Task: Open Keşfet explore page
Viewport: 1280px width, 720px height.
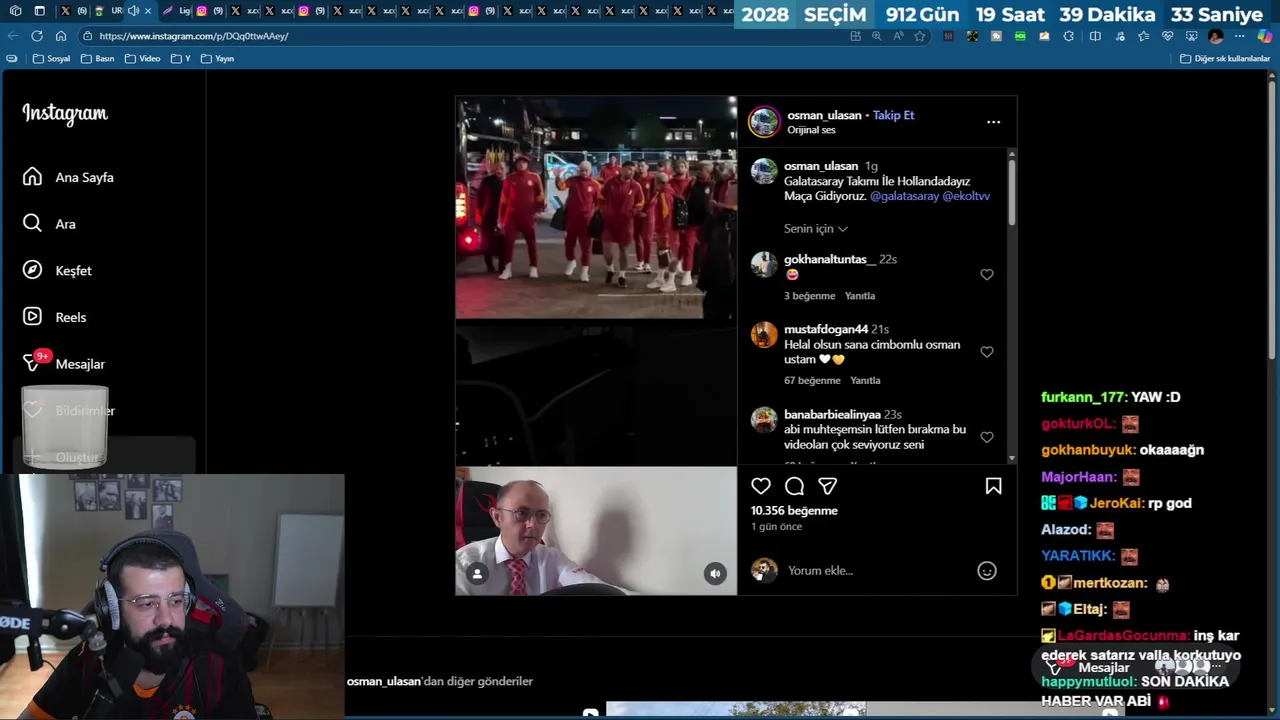Action: click(57, 270)
